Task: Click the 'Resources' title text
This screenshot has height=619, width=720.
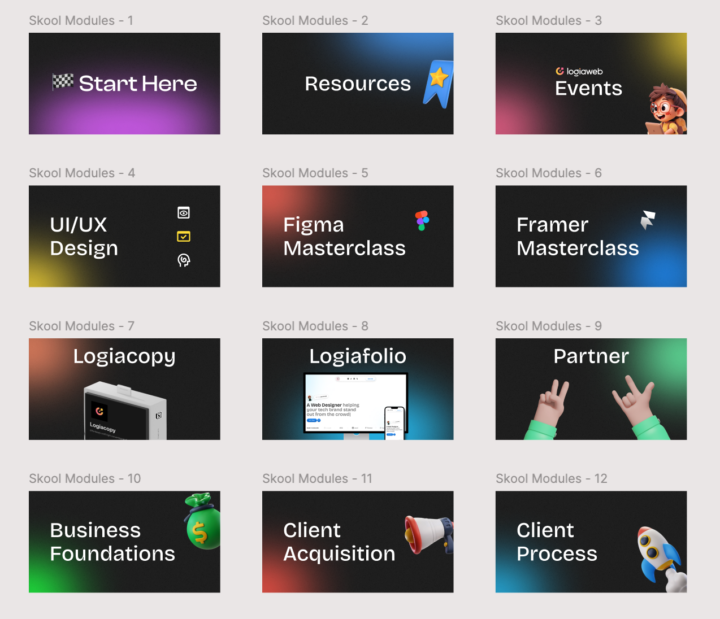Action: click(x=358, y=84)
